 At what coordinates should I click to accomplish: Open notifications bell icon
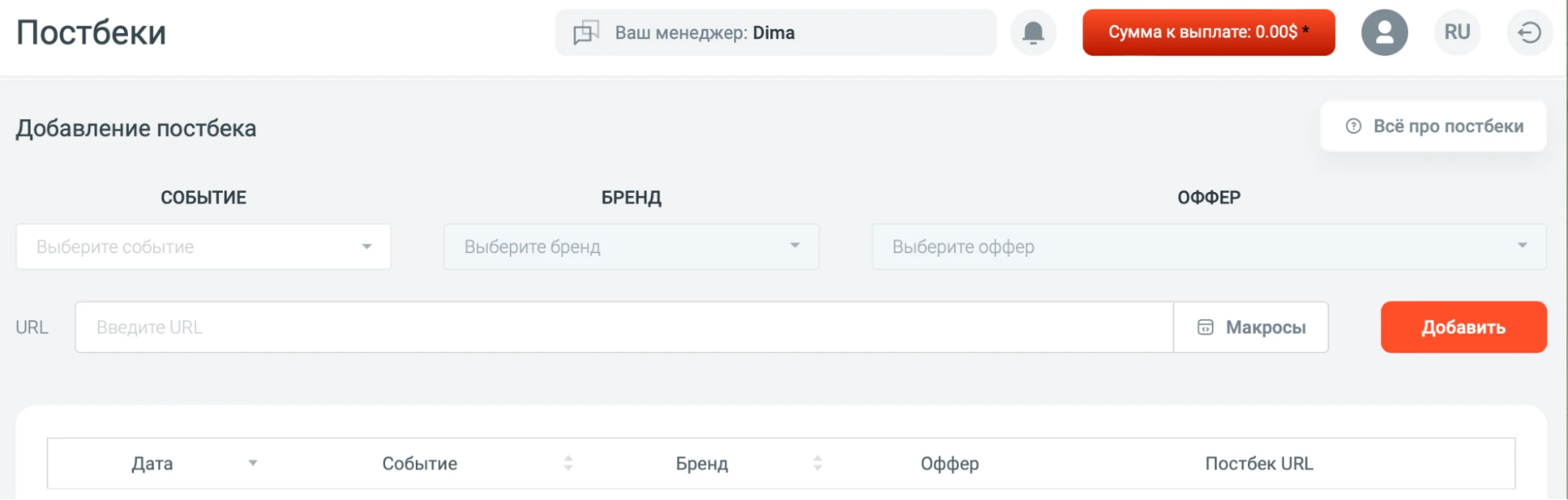(x=1033, y=33)
